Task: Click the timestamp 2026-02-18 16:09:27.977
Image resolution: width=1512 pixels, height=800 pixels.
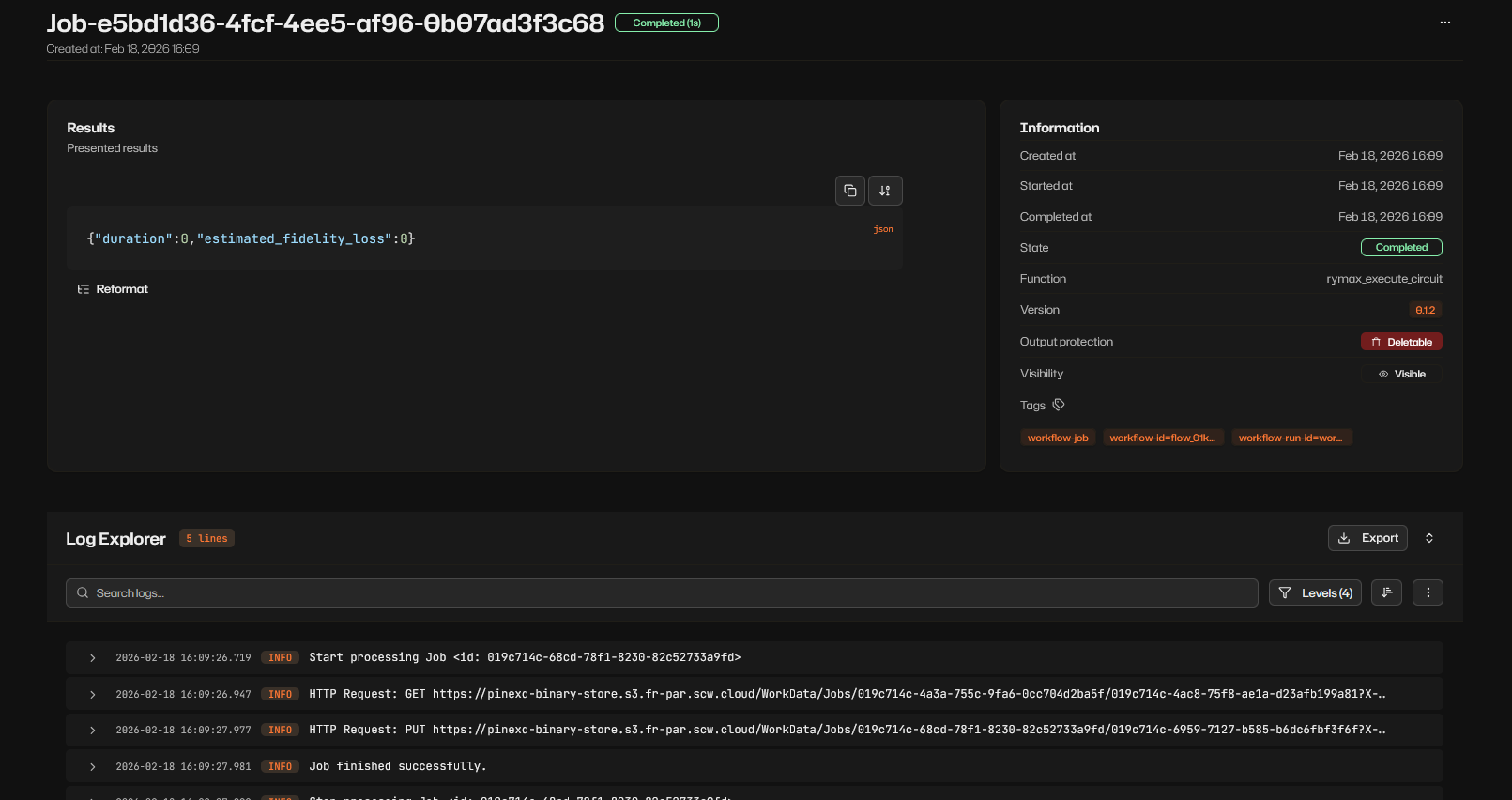Action: tap(183, 731)
